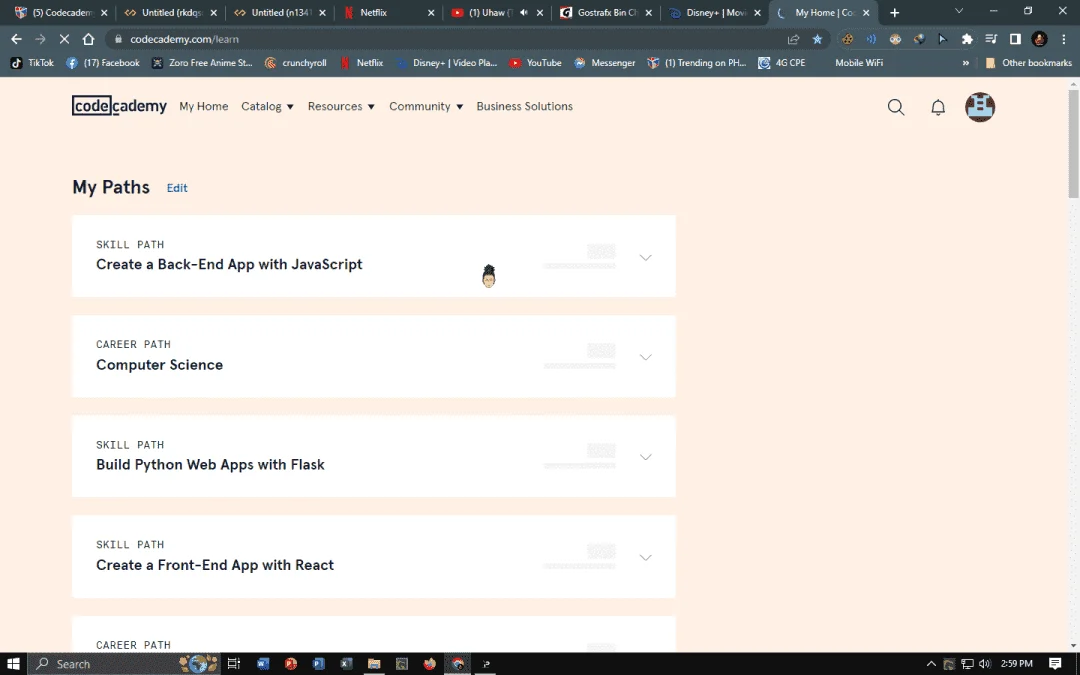Open the notifications bell
Viewport: 1080px width, 675px height.
938,107
